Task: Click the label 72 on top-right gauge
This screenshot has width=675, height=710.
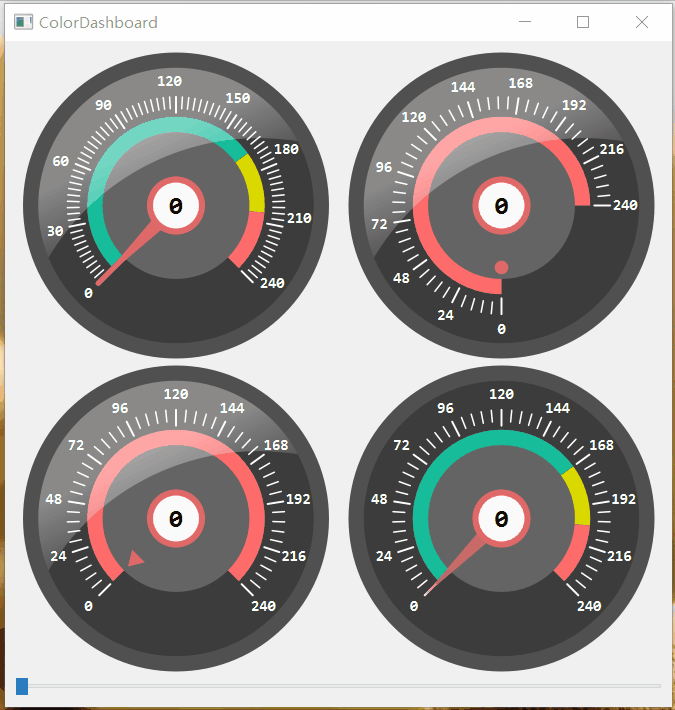Action: tap(379, 224)
